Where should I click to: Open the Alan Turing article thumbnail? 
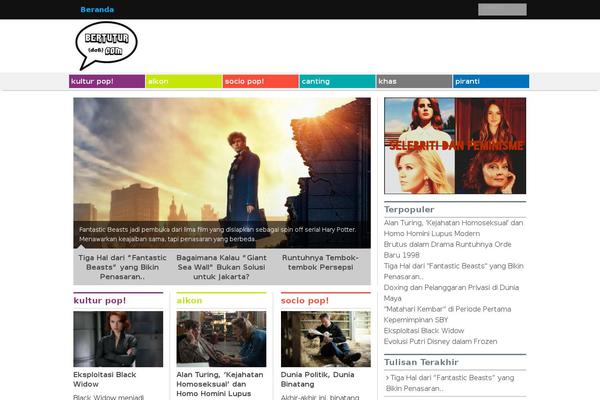[x=221, y=339]
